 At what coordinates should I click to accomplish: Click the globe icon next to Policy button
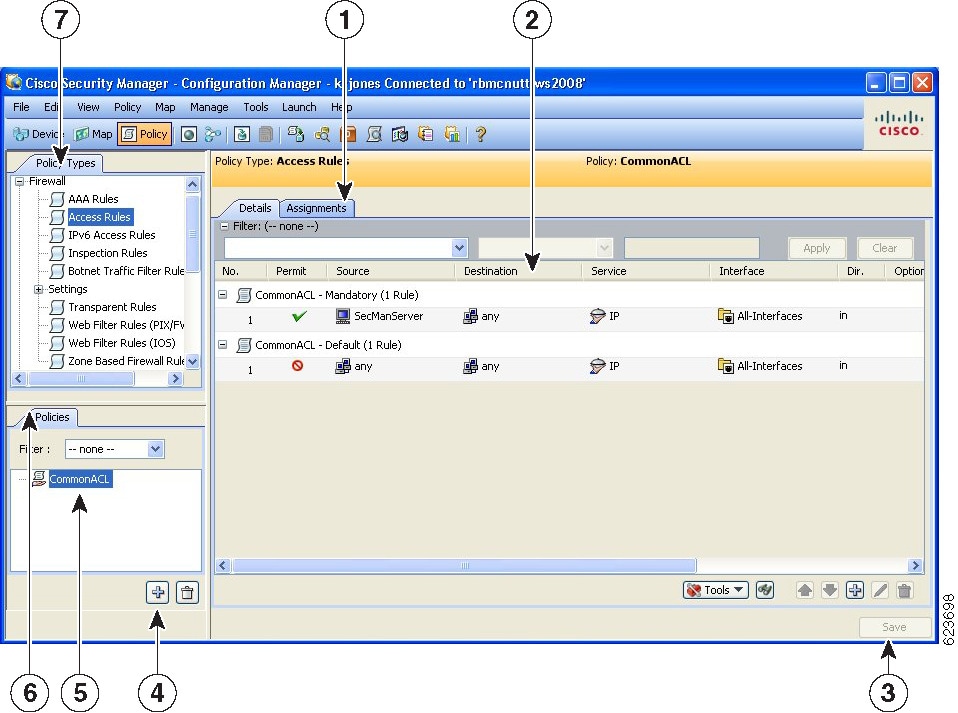tap(189, 134)
